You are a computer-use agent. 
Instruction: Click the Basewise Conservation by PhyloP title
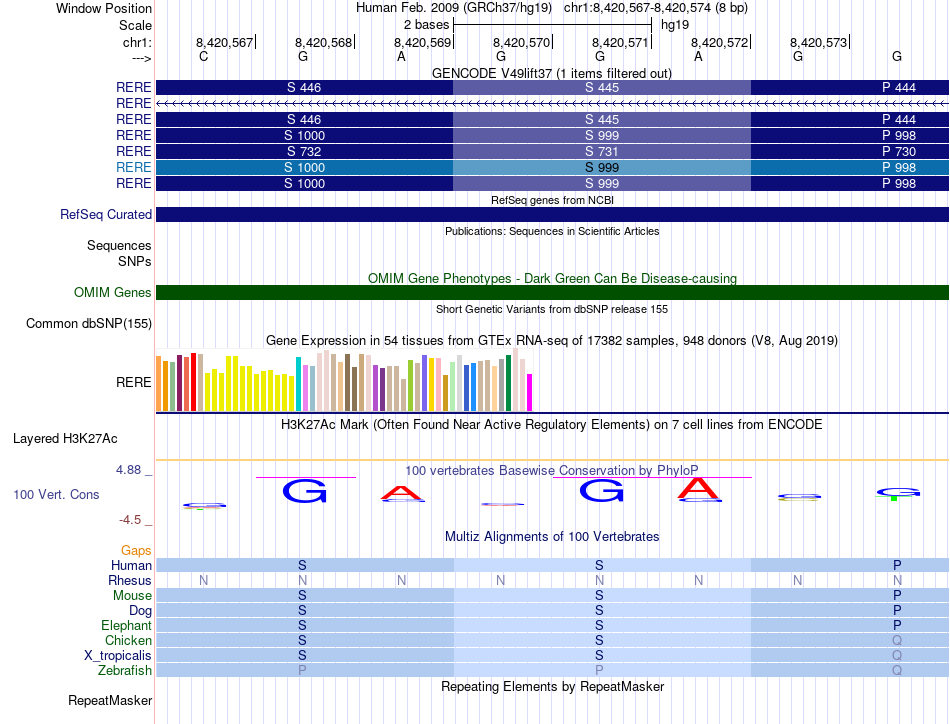552,470
